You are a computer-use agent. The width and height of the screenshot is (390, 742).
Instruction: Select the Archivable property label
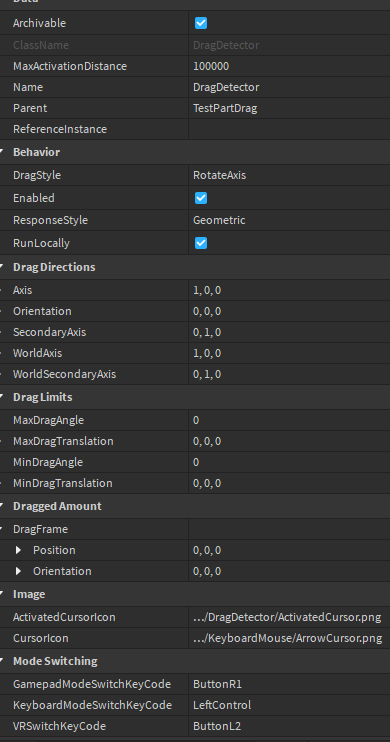point(39,23)
